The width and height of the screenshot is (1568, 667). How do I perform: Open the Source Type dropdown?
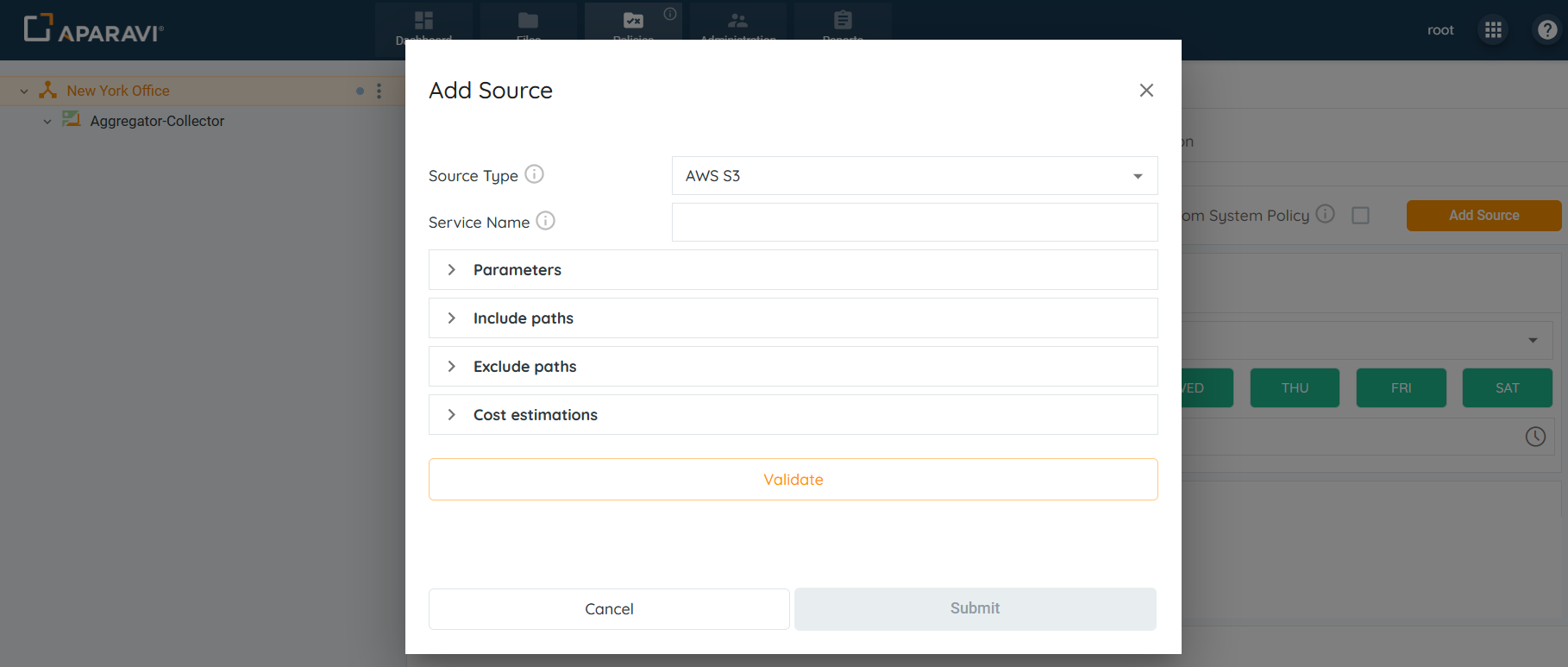[x=913, y=176]
